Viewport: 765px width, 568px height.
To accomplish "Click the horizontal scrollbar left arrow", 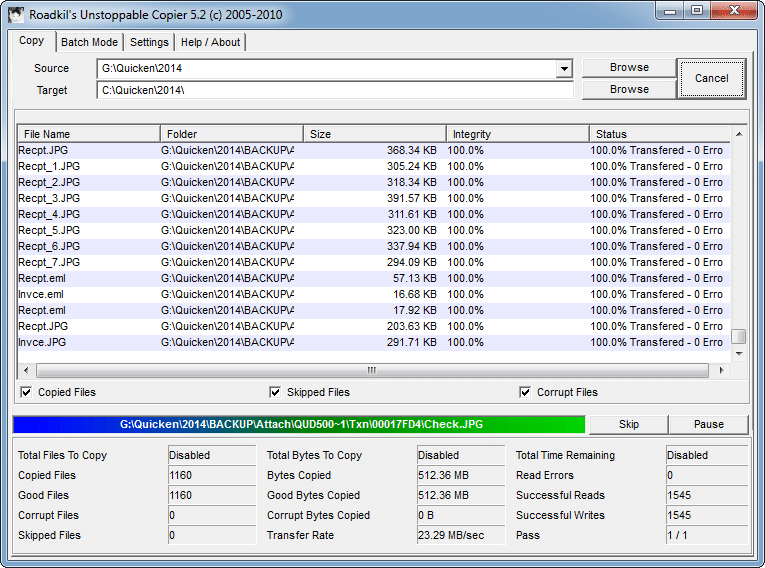I will point(26,370).
